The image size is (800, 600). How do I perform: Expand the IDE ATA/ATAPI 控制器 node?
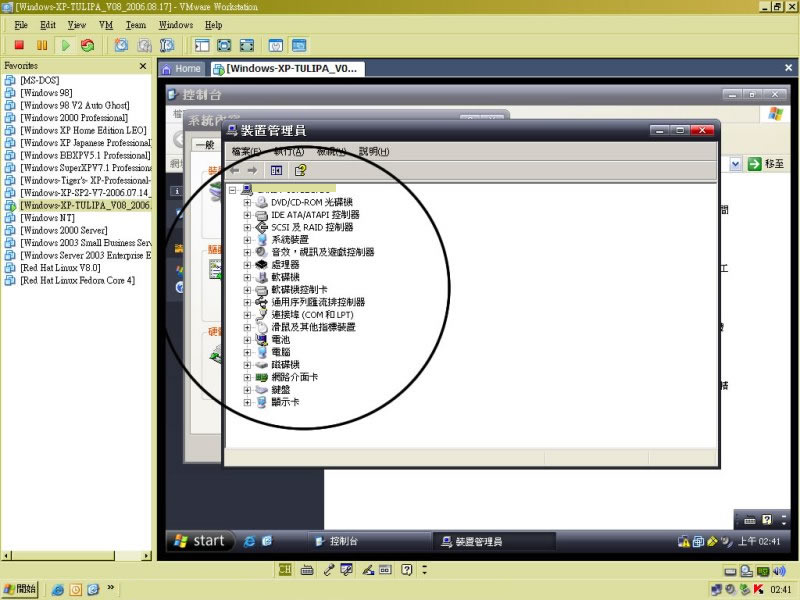[247, 215]
